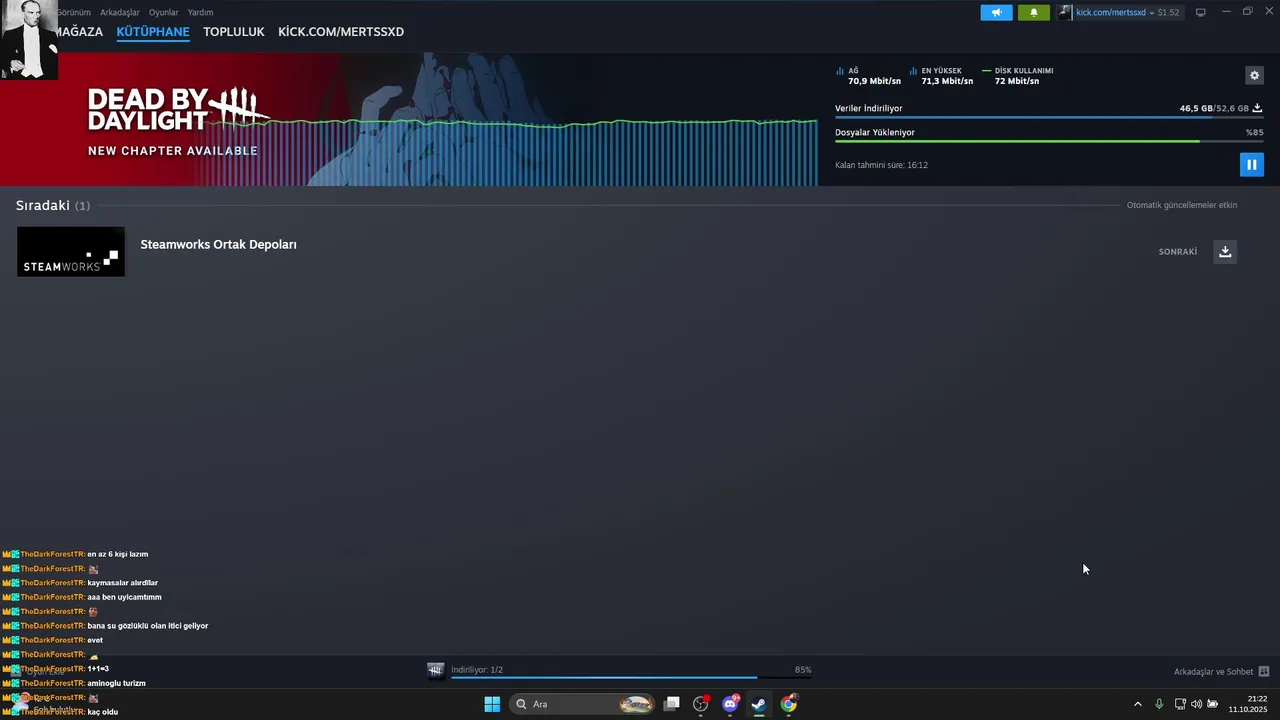Open network tray icon

(x=1180, y=704)
